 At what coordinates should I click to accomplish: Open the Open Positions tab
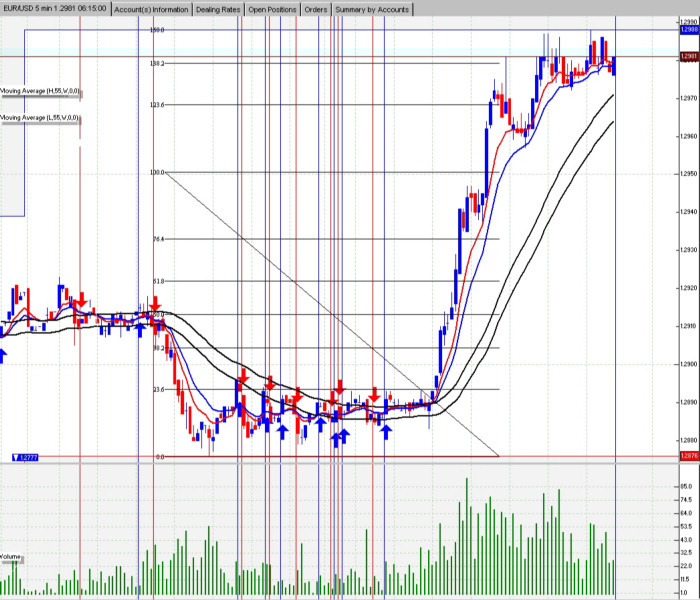(272, 9)
